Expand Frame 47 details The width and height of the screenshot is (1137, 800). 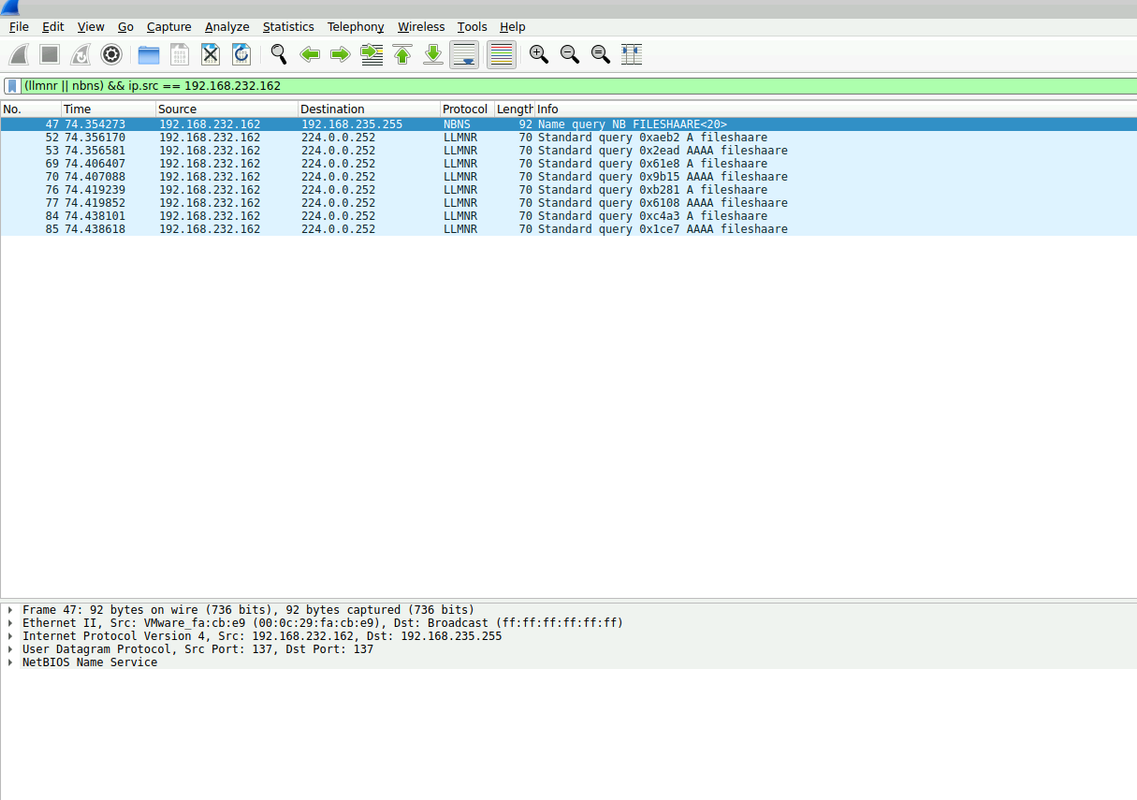[x=10, y=610]
